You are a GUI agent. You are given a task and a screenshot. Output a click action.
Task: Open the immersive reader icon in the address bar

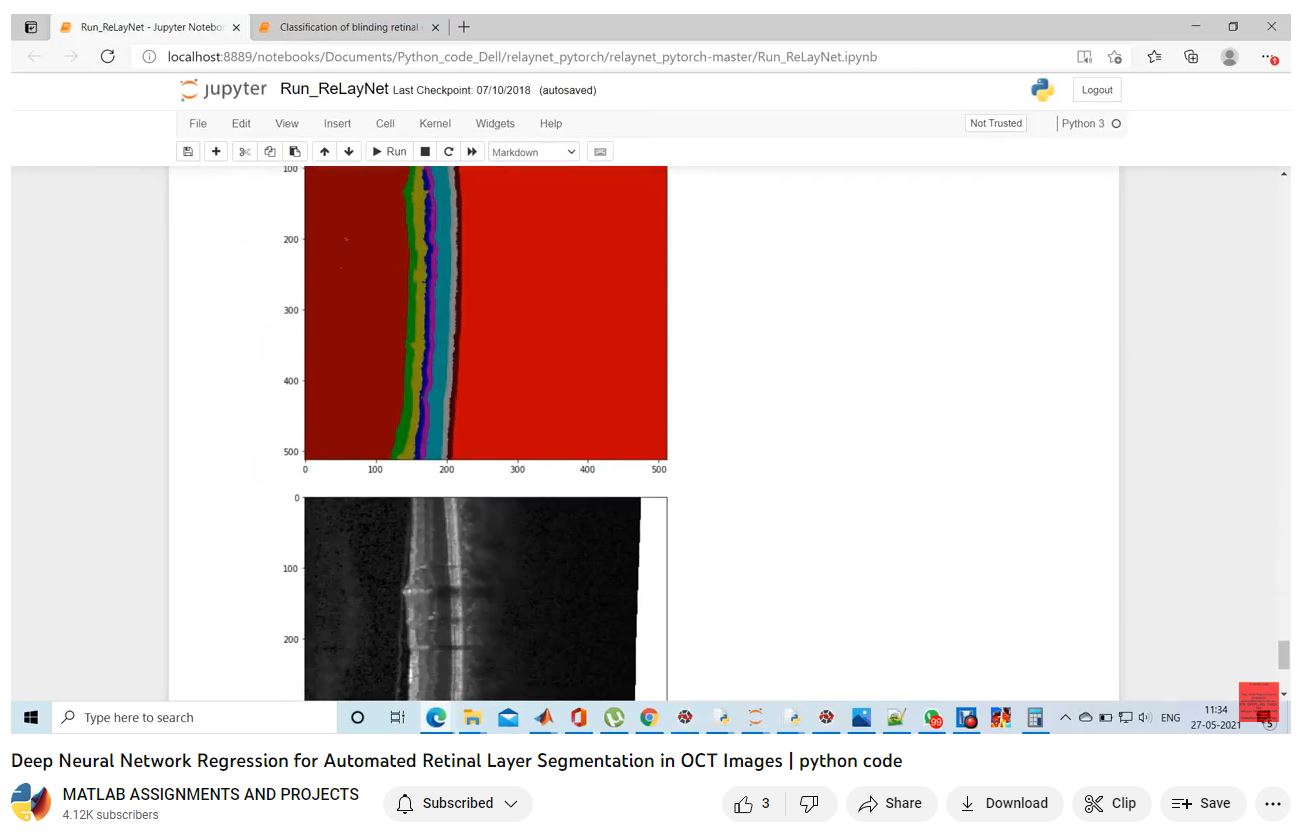(x=1084, y=57)
